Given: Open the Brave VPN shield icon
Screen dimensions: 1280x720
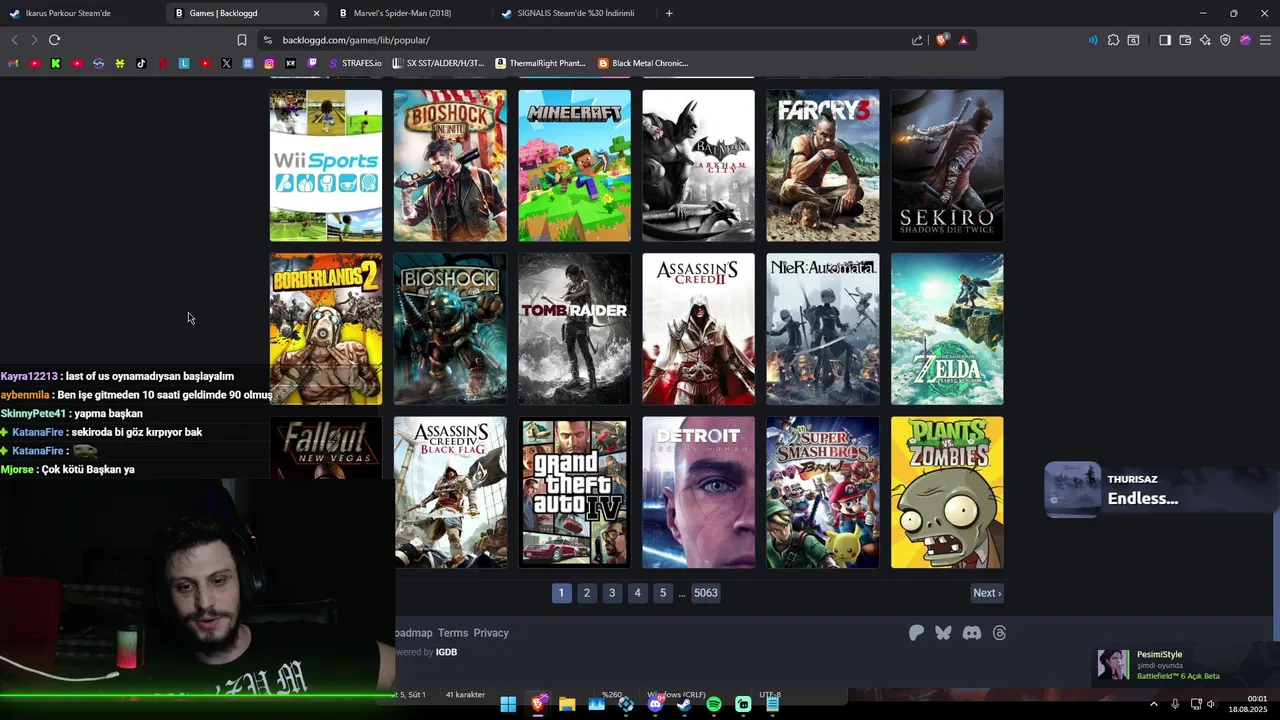Looking at the screenshot, I should [1225, 40].
